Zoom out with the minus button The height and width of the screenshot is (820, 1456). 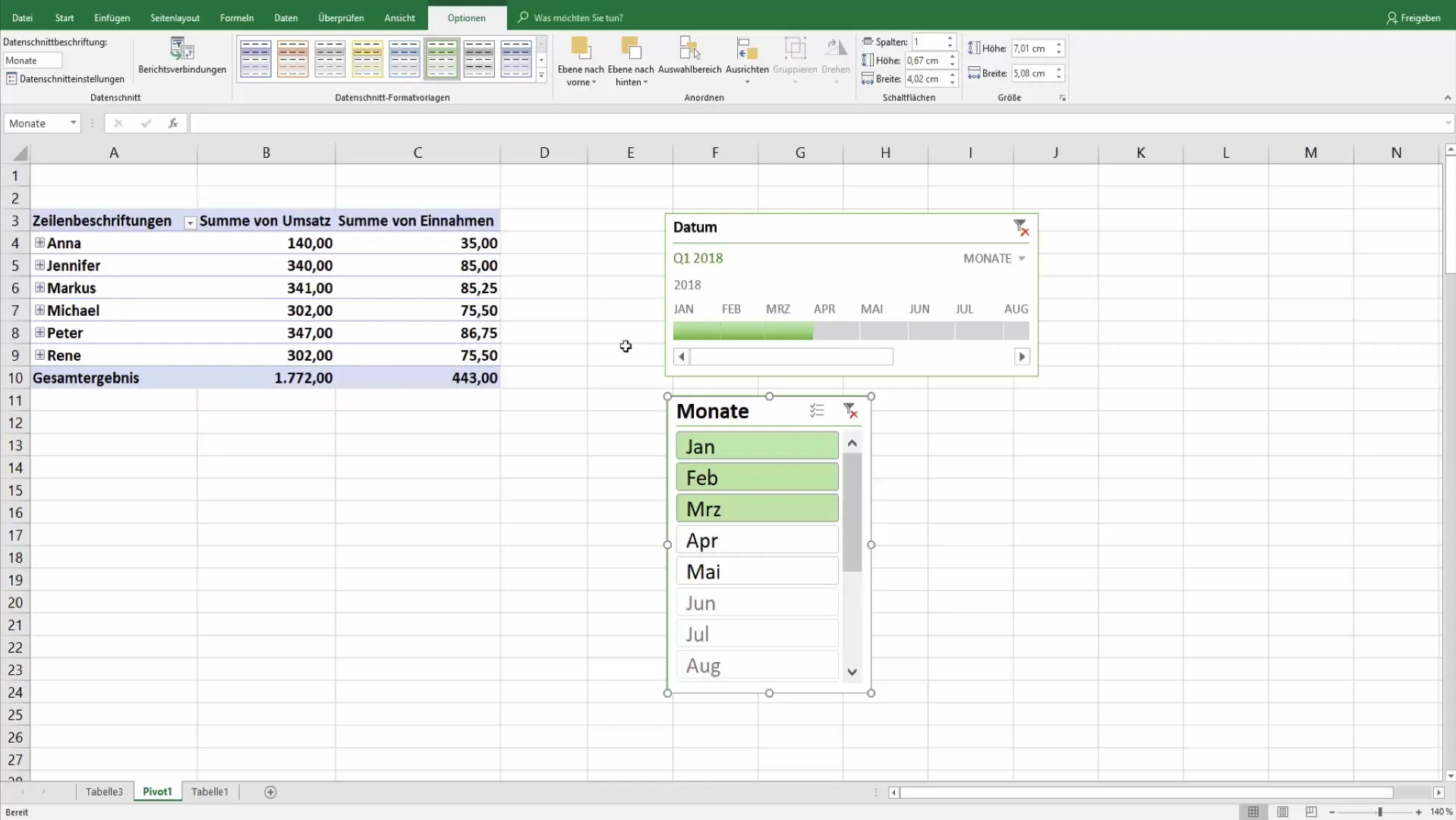(x=1332, y=812)
